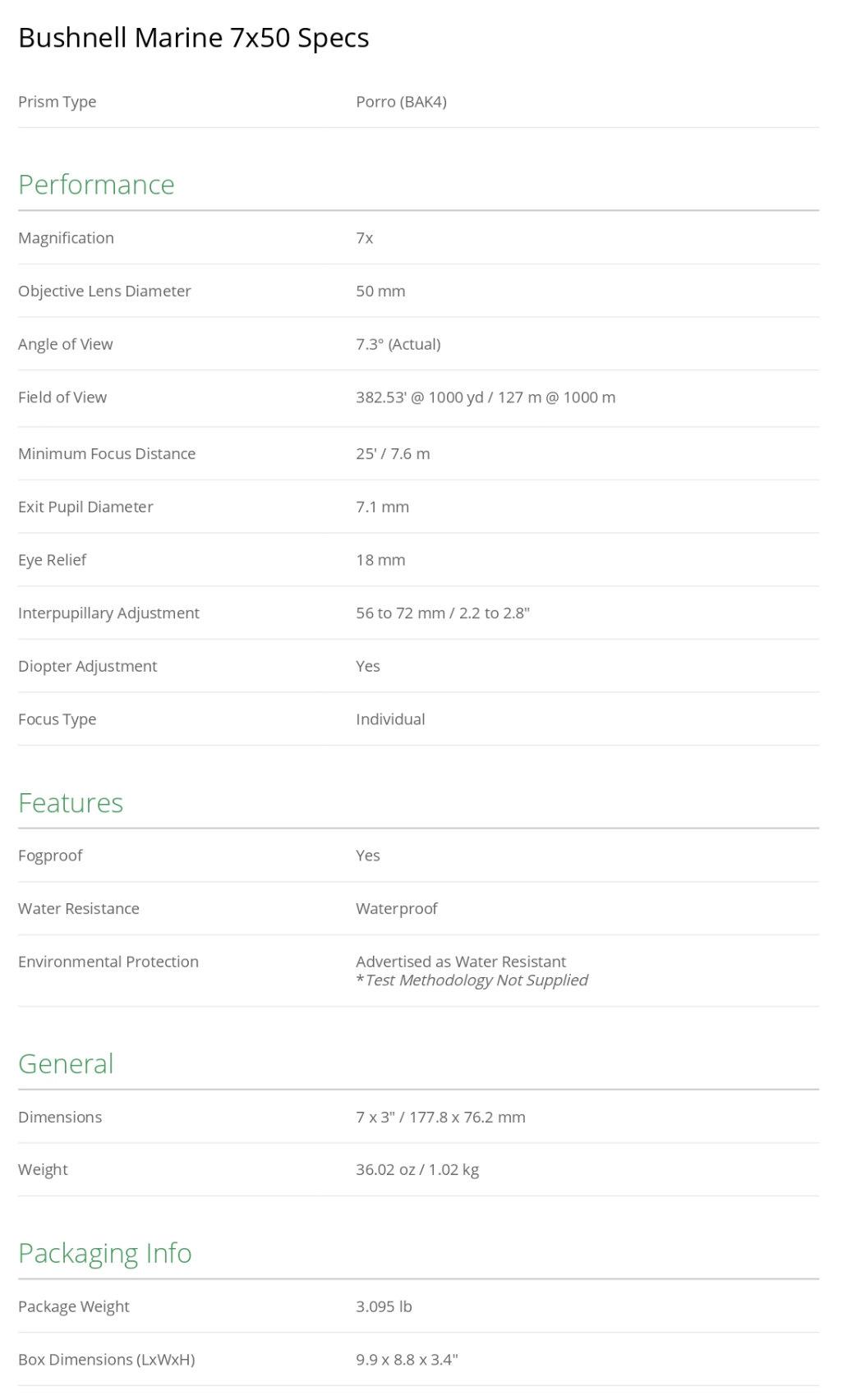Click the 7.3° (Actual) angle value

(398, 344)
